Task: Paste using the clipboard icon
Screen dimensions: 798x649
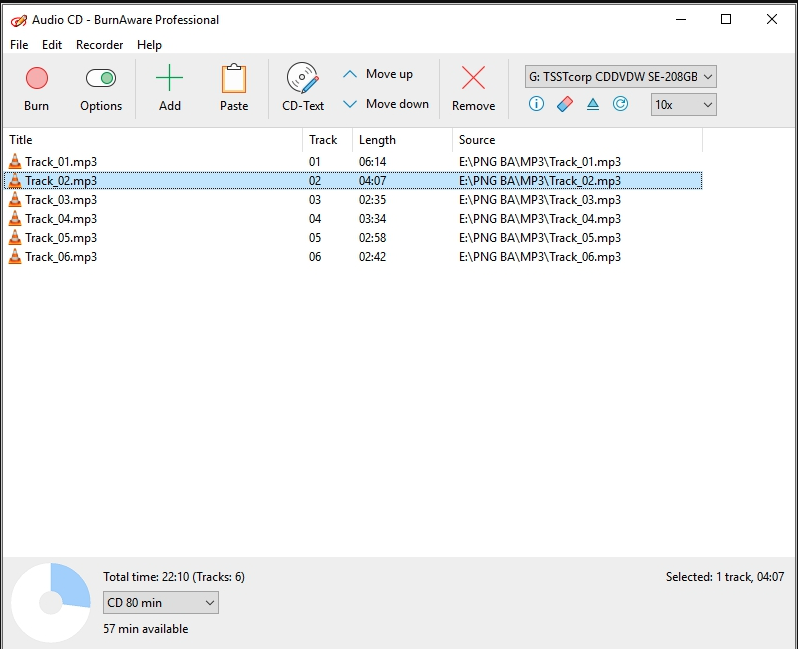Action: click(x=234, y=78)
